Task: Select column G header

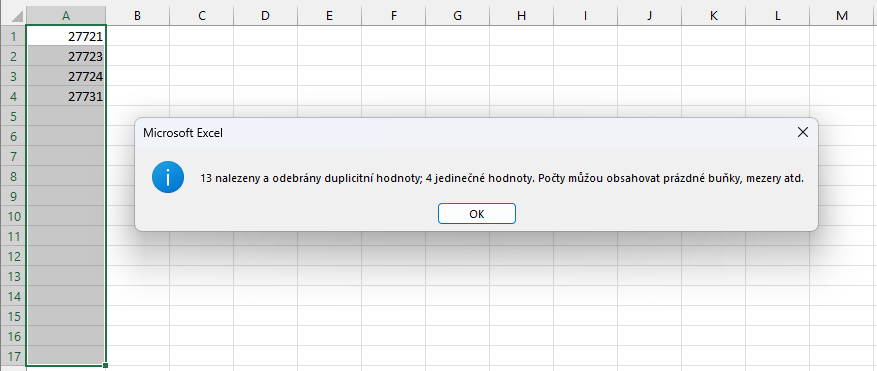Action: click(458, 16)
